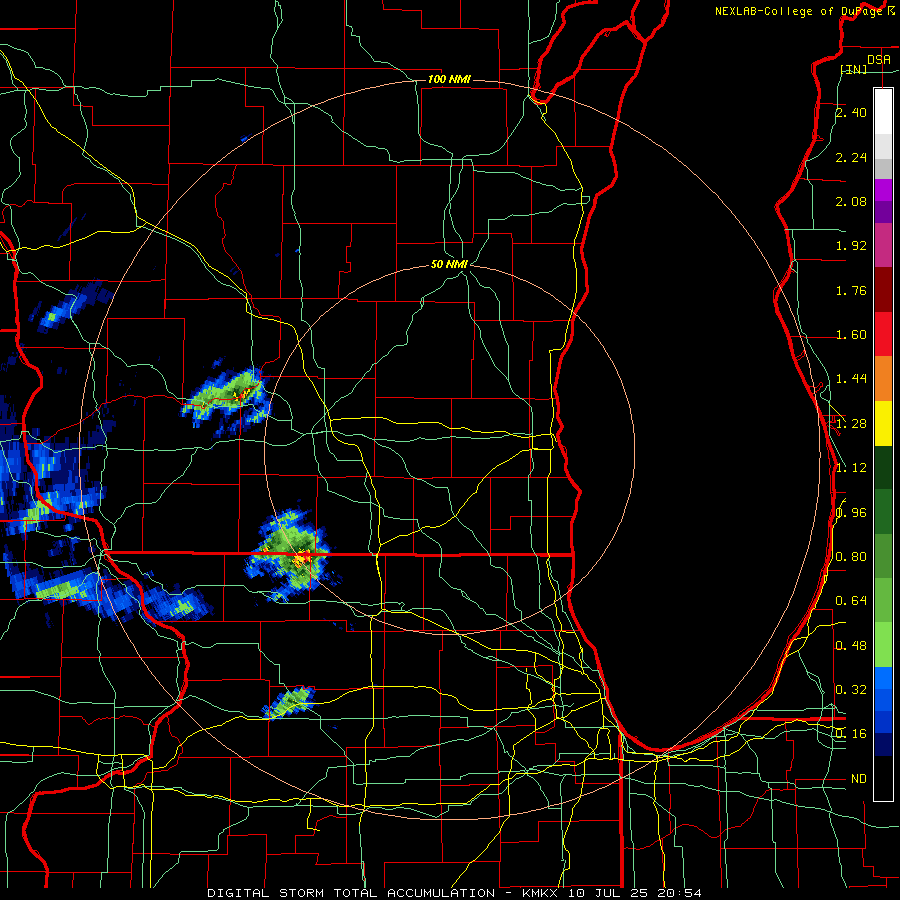The image size is (900, 900).
Task: Click the 0.16 legend value
Action: pos(851,734)
